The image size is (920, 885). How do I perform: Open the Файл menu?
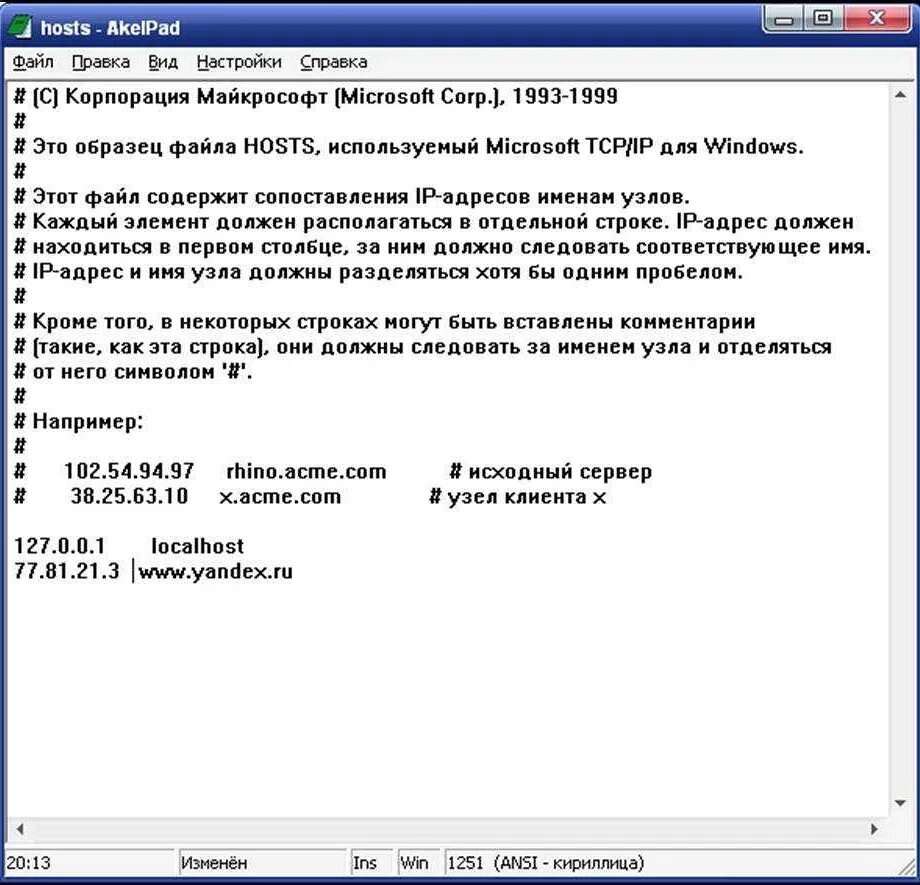33,62
